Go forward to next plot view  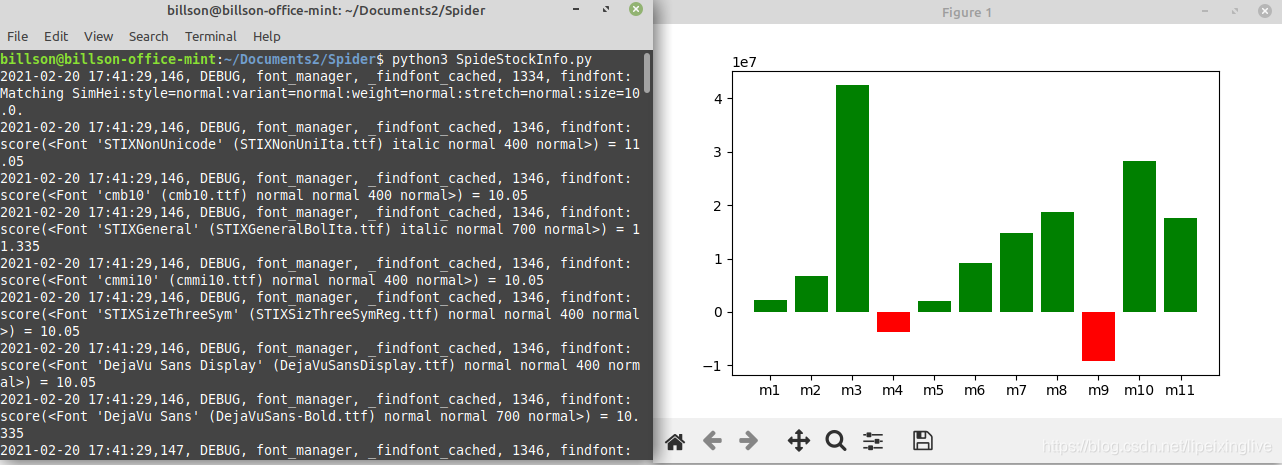[748, 441]
